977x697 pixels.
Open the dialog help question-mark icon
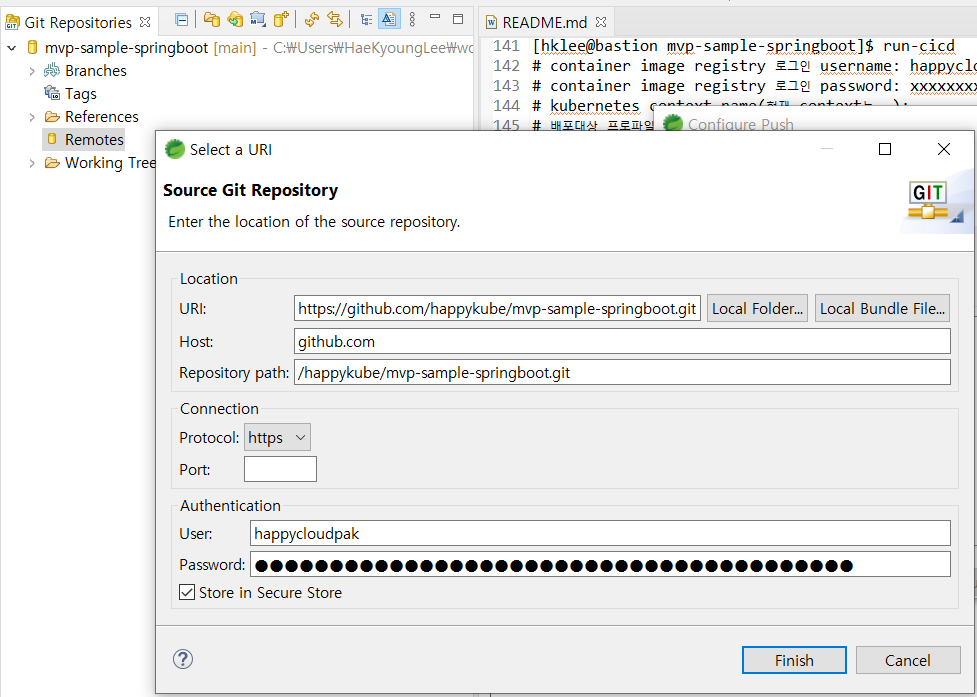(x=183, y=659)
